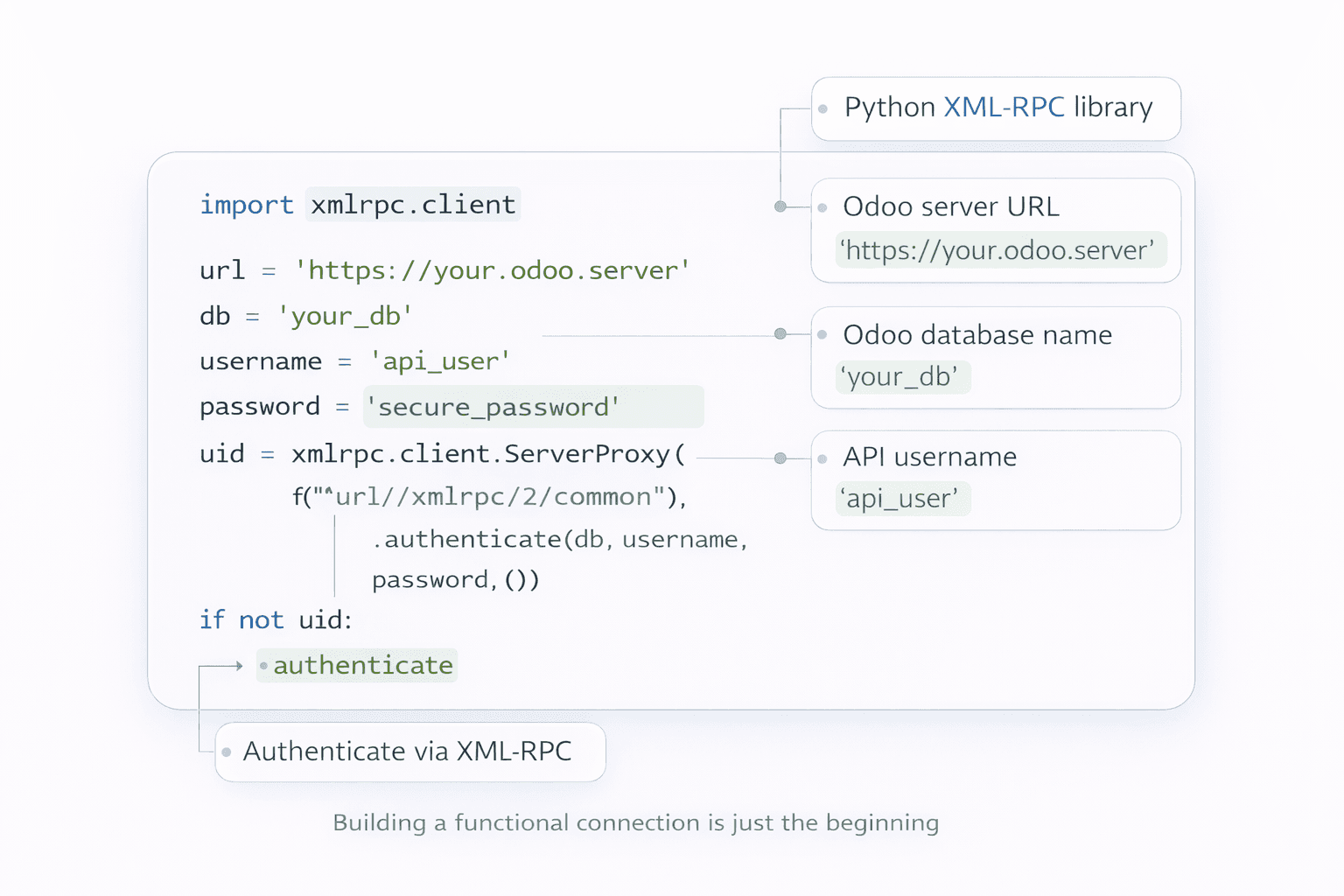Click the highlighted 'xmlrpc.client' module name
The height and width of the screenshot is (896, 1344).
[x=413, y=205]
